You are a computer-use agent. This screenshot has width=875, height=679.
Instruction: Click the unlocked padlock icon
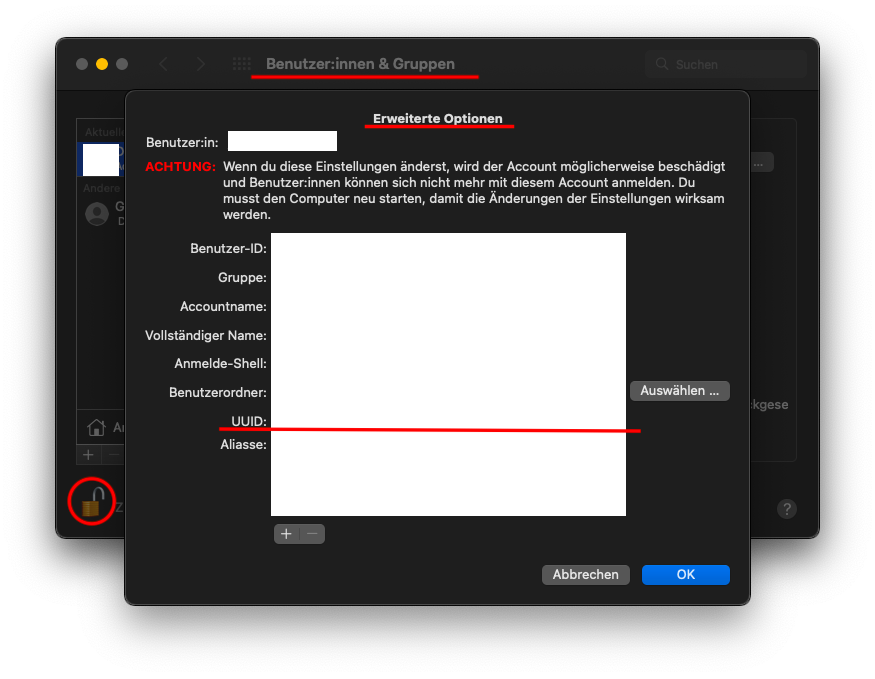[92, 502]
